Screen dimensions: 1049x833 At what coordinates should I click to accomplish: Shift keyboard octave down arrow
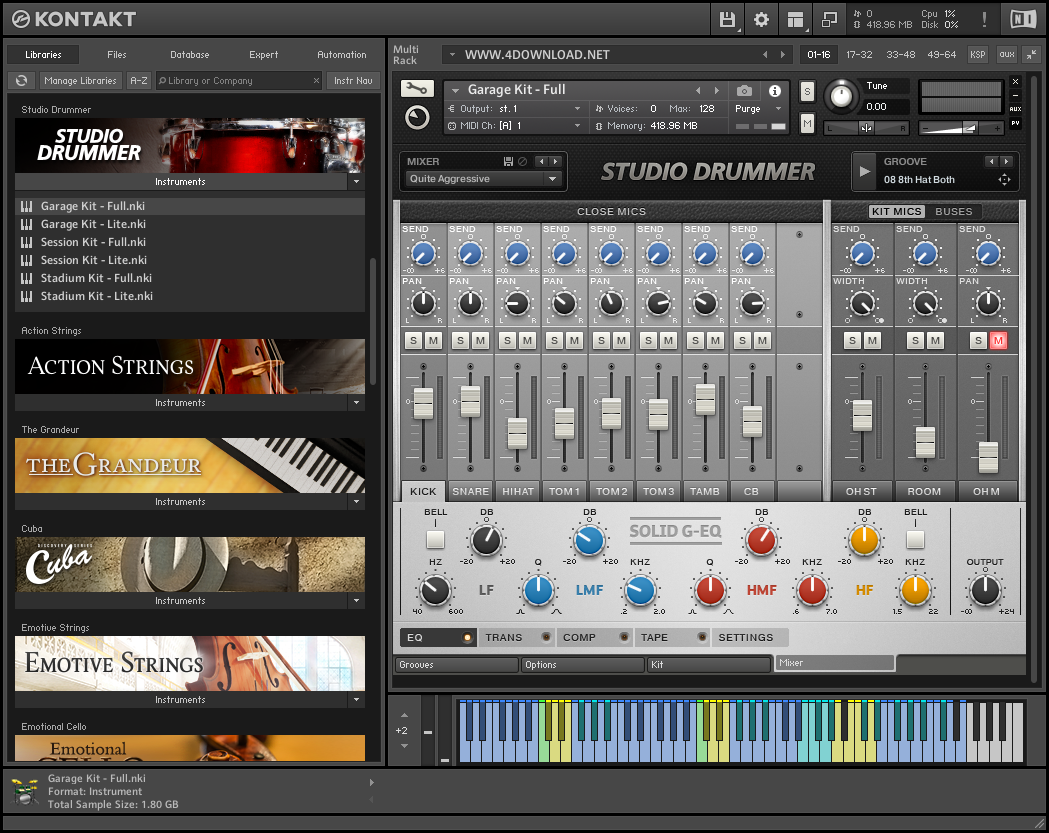[404, 746]
